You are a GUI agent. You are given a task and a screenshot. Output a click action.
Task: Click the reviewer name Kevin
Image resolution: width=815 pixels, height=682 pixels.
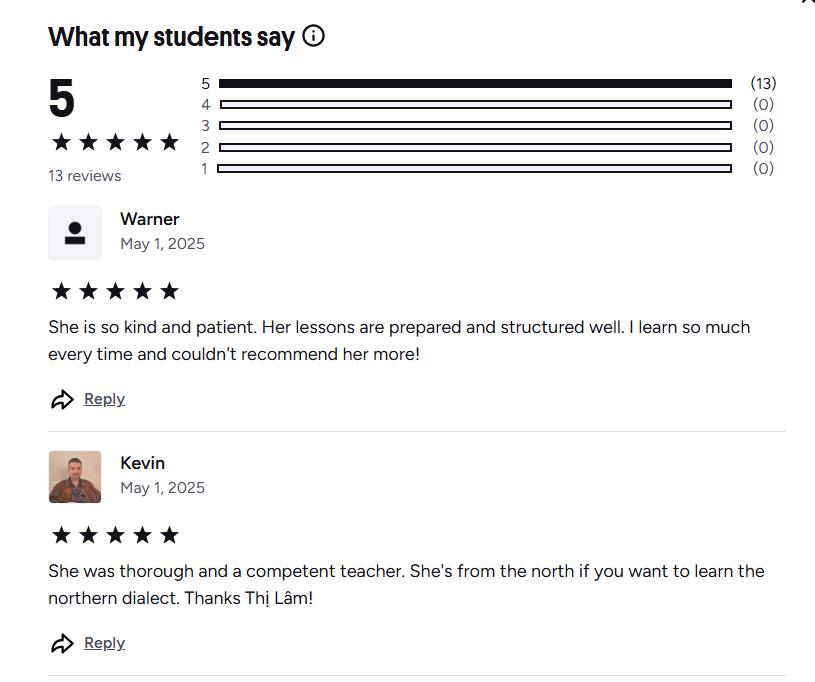click(143, 463)
